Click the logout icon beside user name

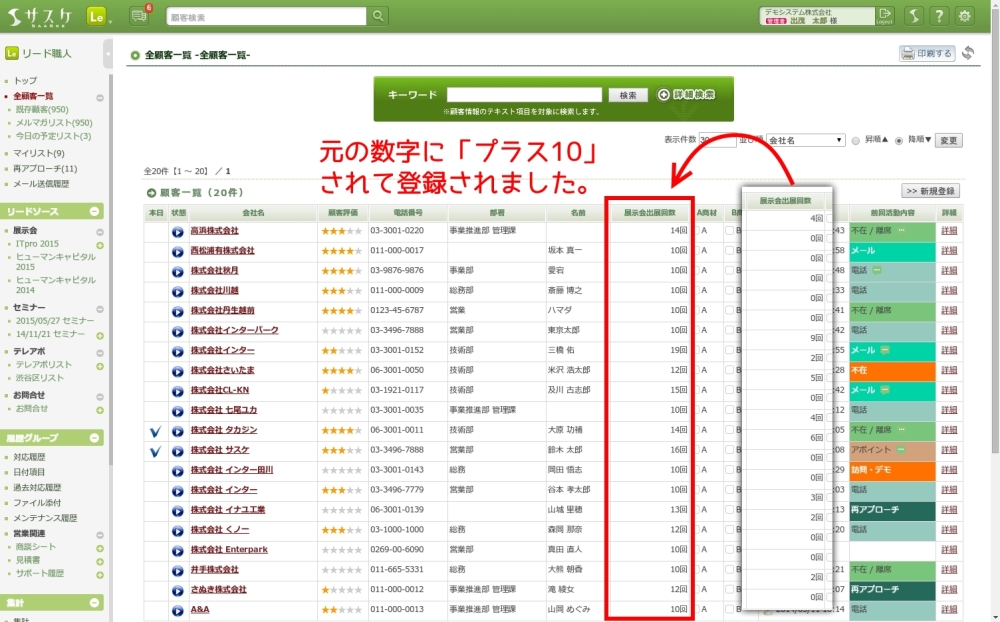[x=885, y=16]
